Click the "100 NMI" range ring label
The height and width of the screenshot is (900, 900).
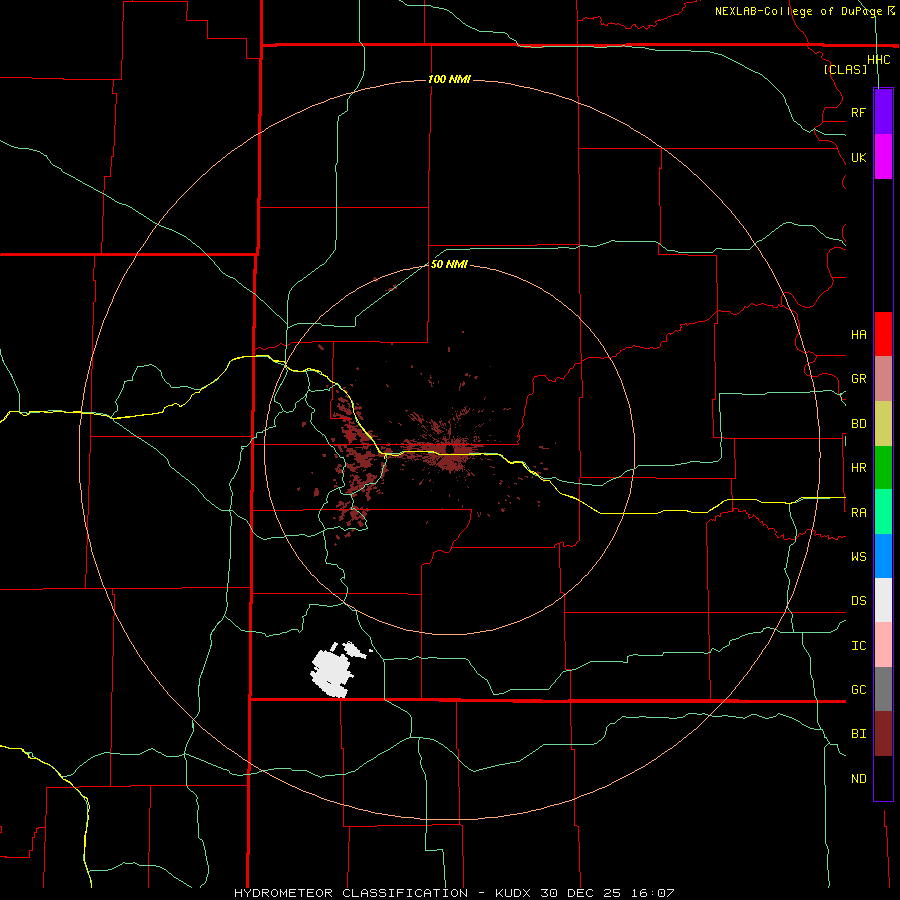pos(449,79)
